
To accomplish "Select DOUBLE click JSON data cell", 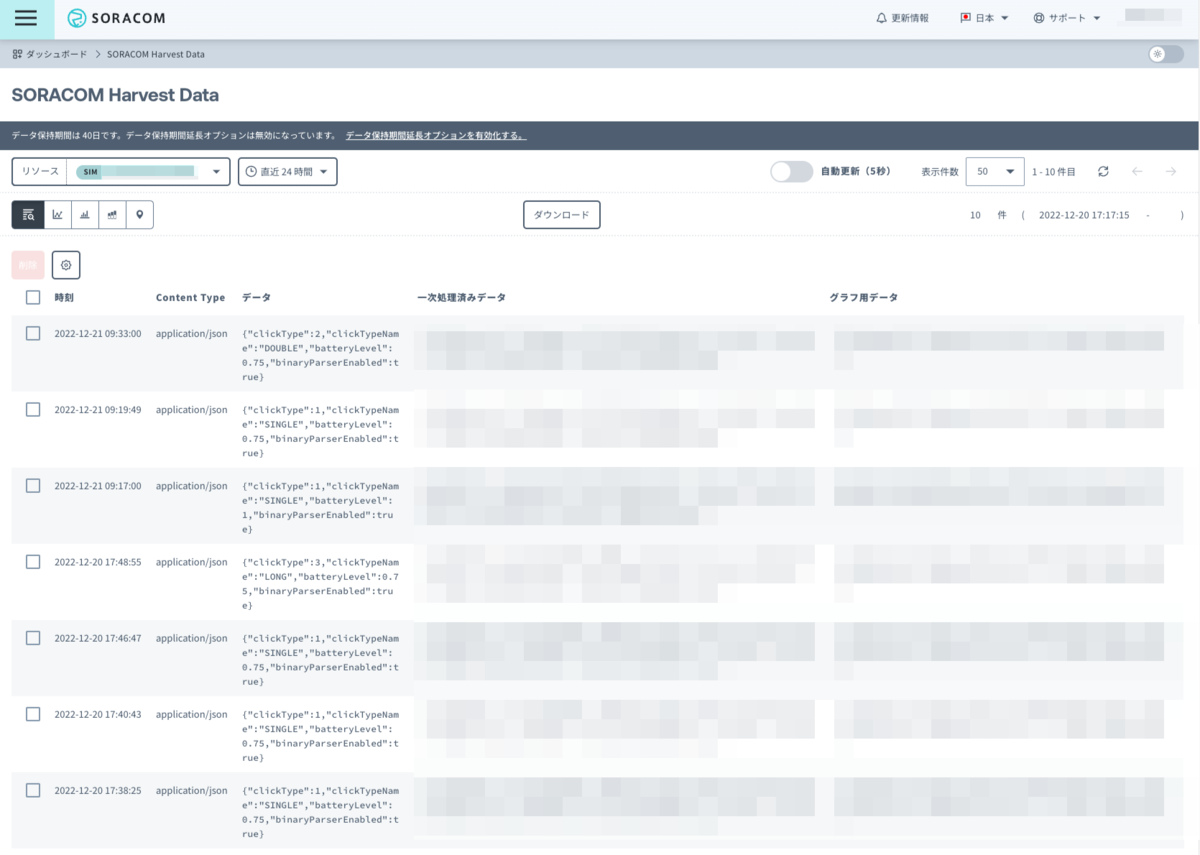I will click(321, 355).
